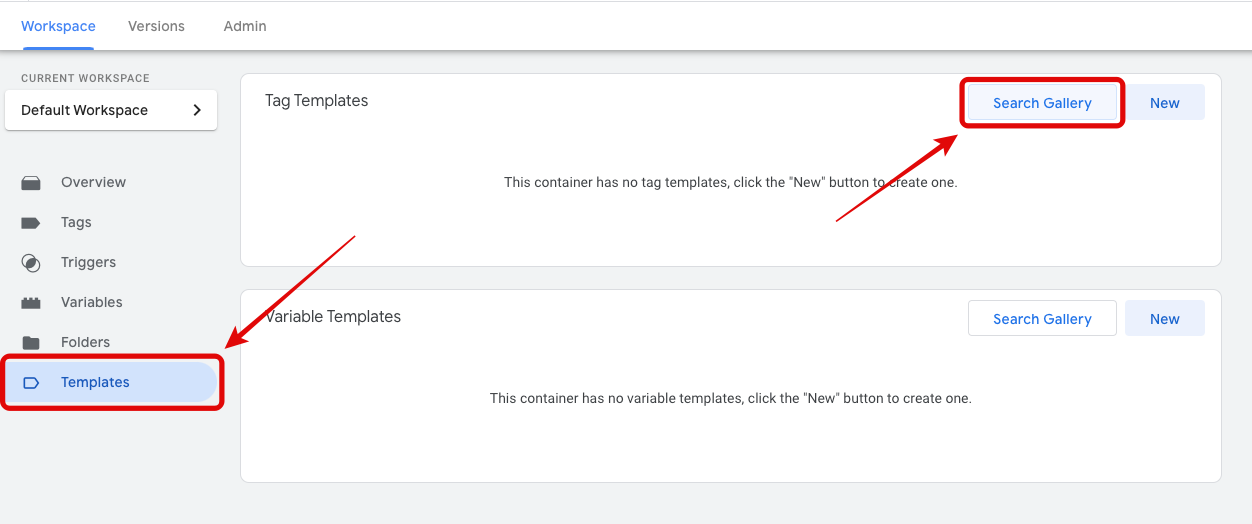
Task: Click the Tags label-shaped icon
Action: click(31, 223)
